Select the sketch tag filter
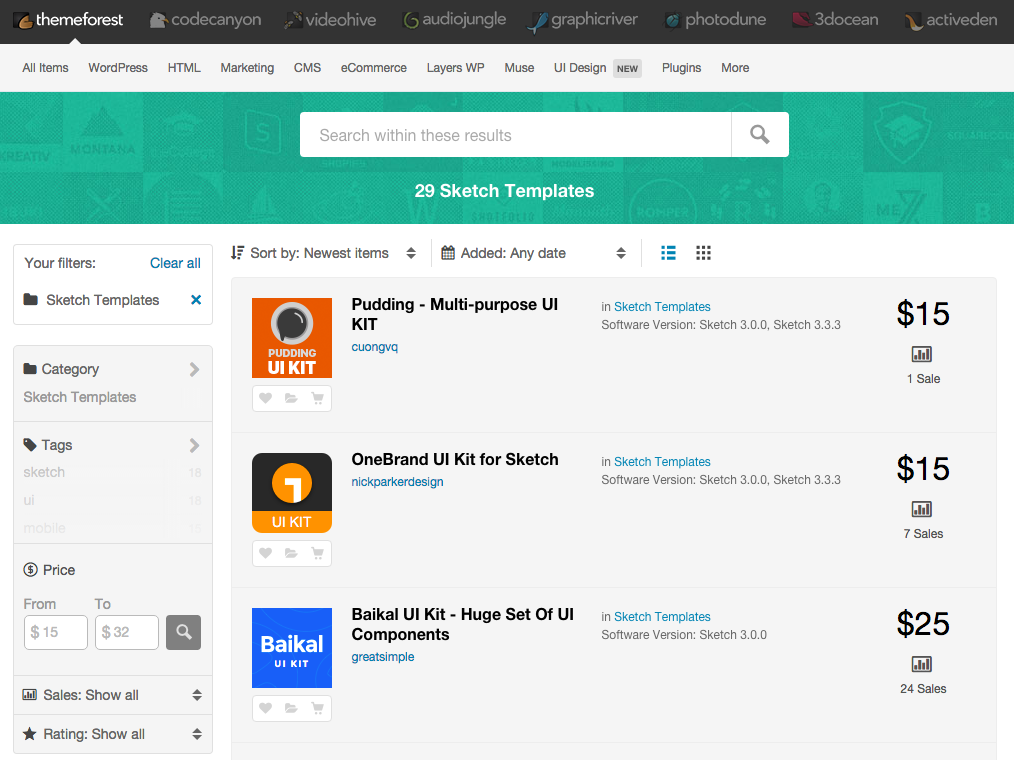This screenshot has height=760, width=1014. (44, 472)
